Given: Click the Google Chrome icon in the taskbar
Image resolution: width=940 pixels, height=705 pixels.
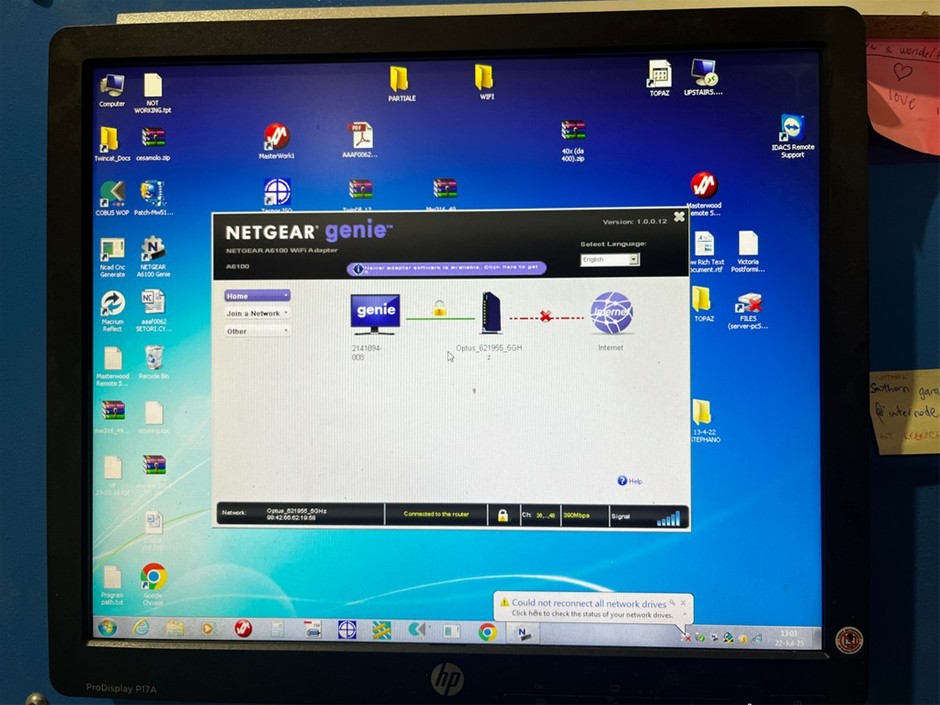Looking at the screenshot, I should pos(487,631).
